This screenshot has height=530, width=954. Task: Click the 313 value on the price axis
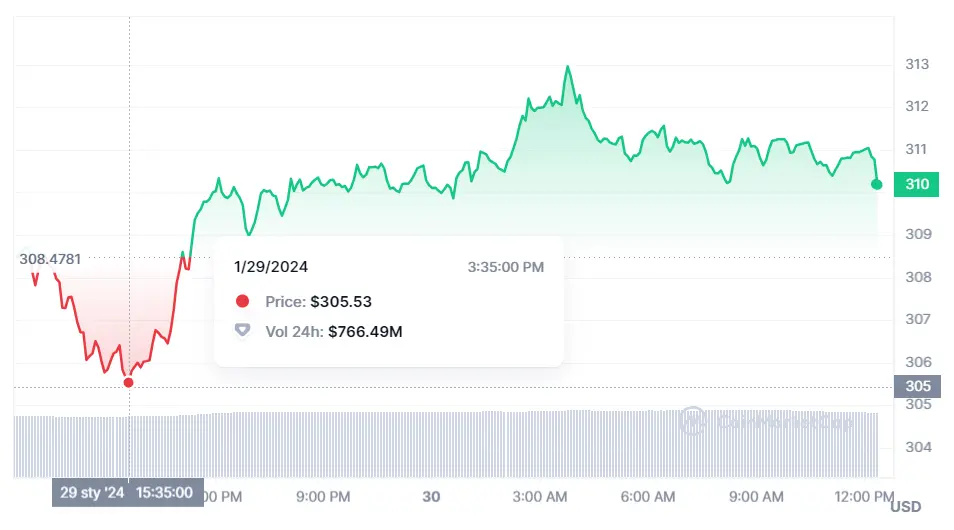point(917,64)
